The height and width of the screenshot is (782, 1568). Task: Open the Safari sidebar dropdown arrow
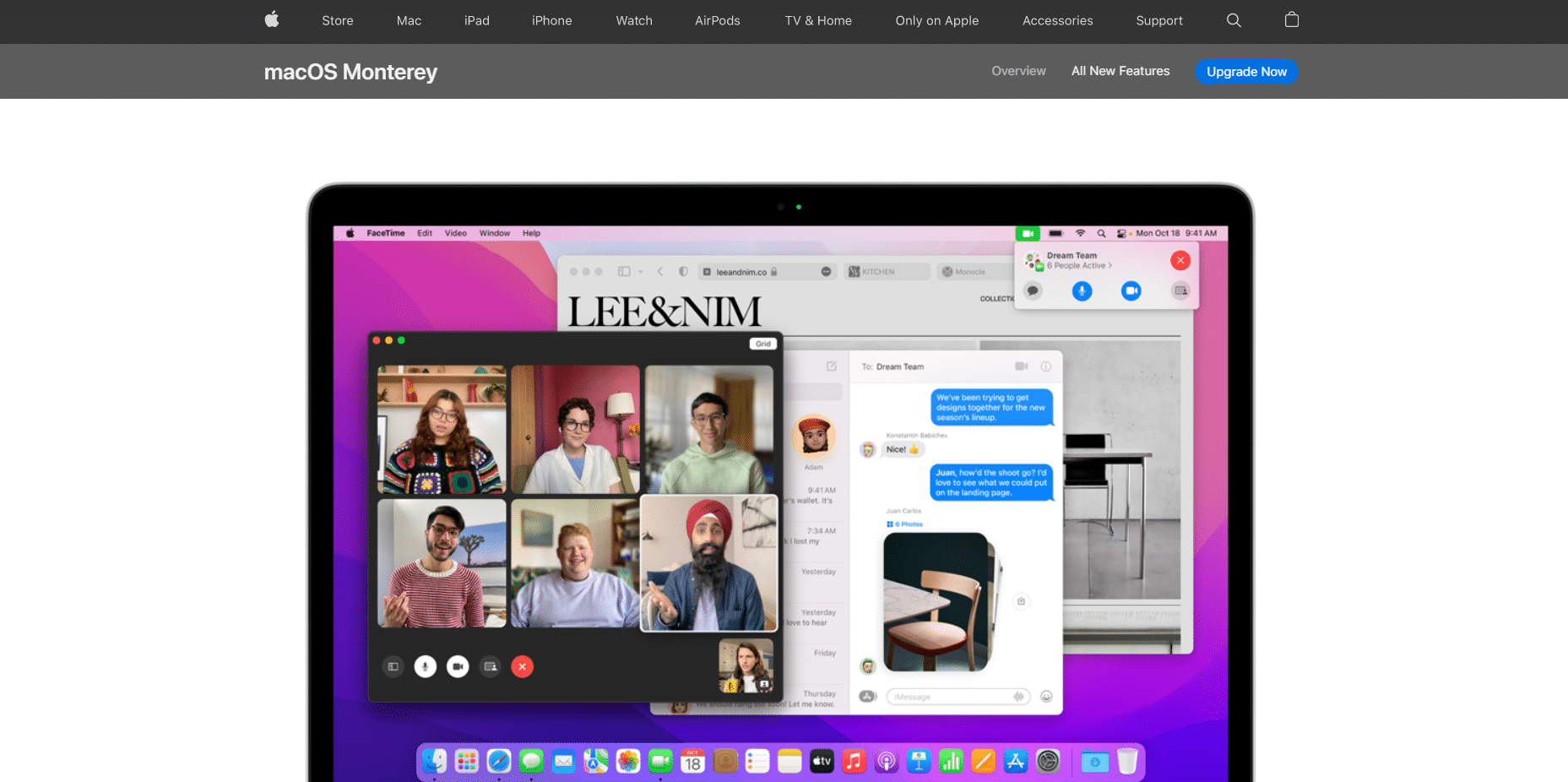click(640, 272)
